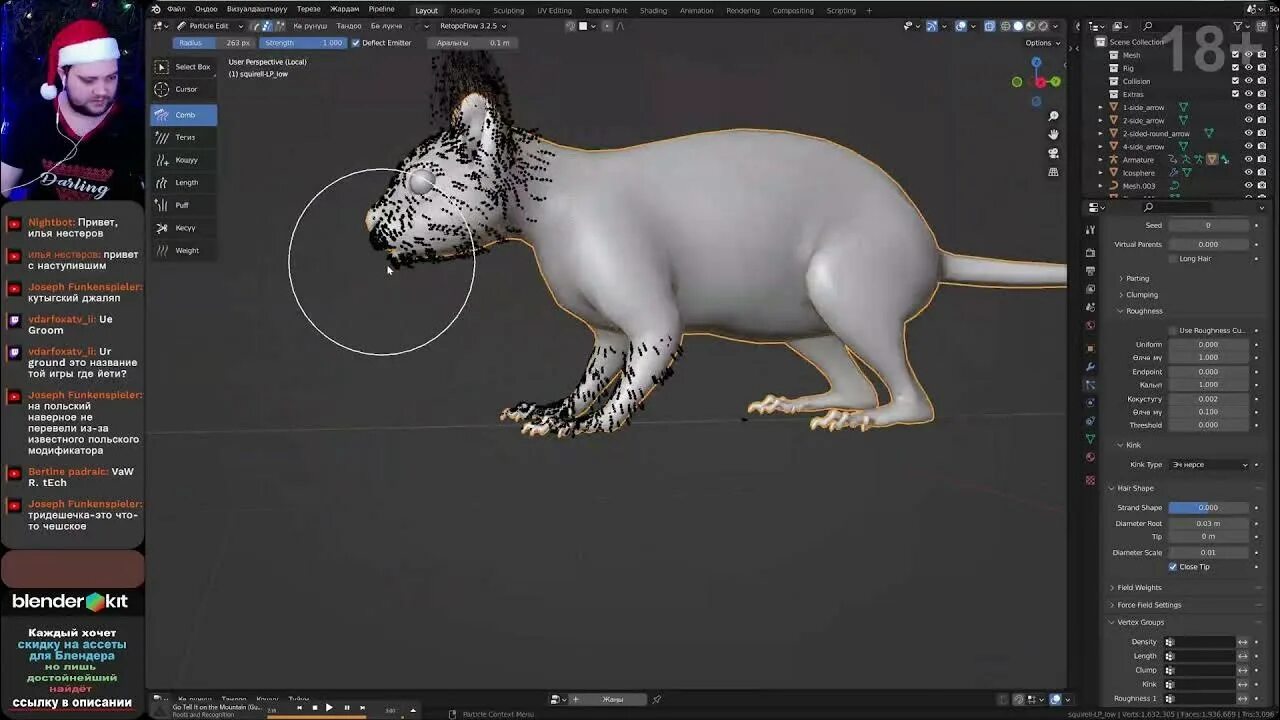Open the viewport Options button
The image size is (1280, 720).
pos(1042,43)
